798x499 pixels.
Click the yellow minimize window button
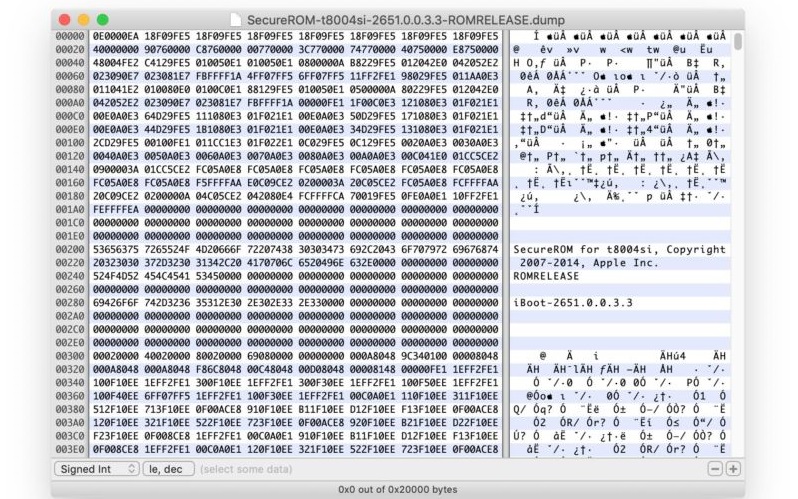(x=83, y=20)
